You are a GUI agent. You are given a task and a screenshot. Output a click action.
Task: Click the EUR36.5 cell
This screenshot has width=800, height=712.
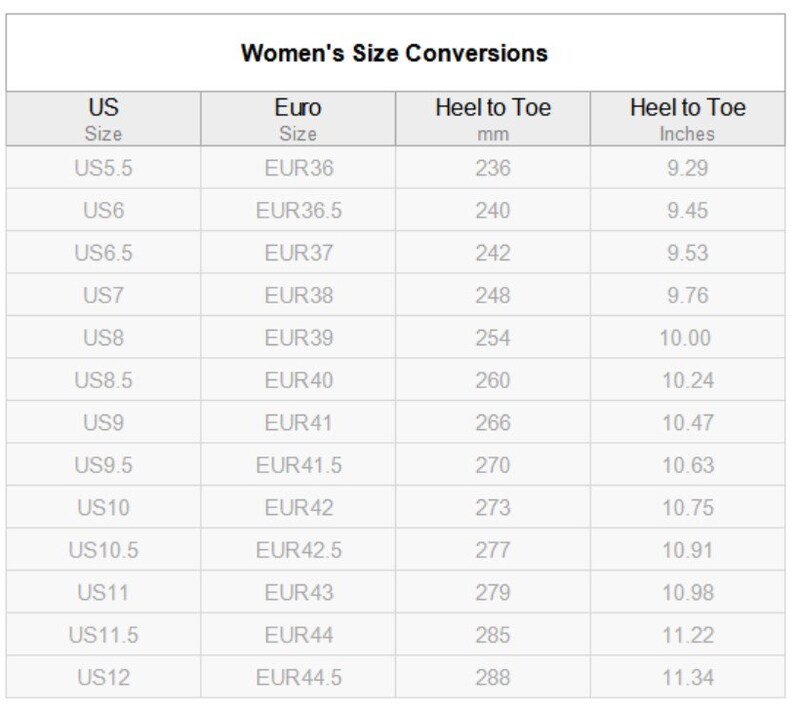click(298, 210)
